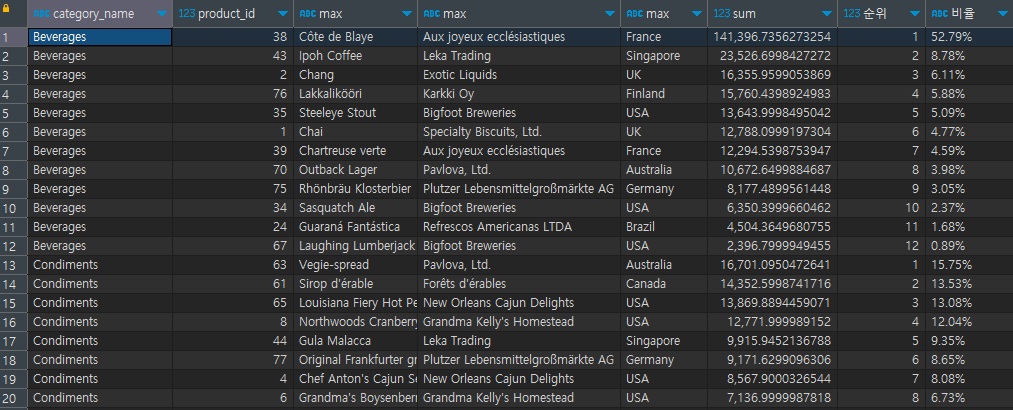Select cell Brazil
The height and width of the screenshot is (410, 1013).
pos(664,227)
